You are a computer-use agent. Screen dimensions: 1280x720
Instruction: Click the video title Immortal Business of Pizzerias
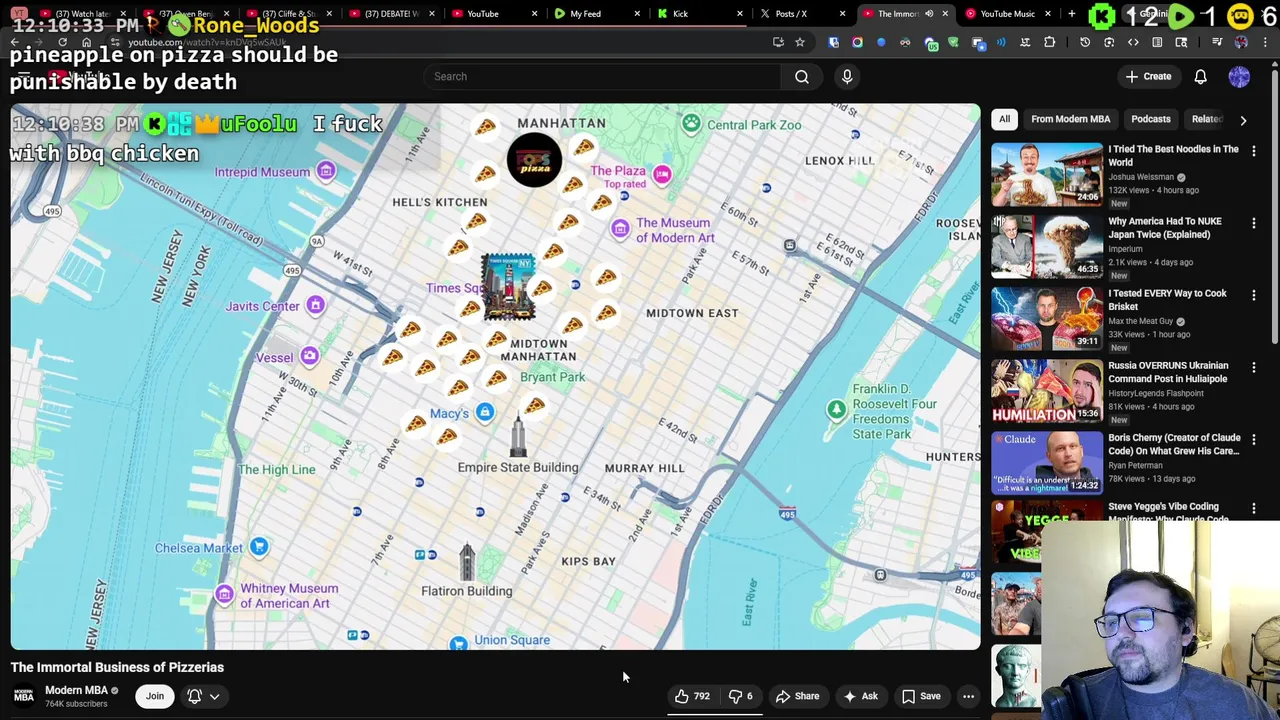117,667
